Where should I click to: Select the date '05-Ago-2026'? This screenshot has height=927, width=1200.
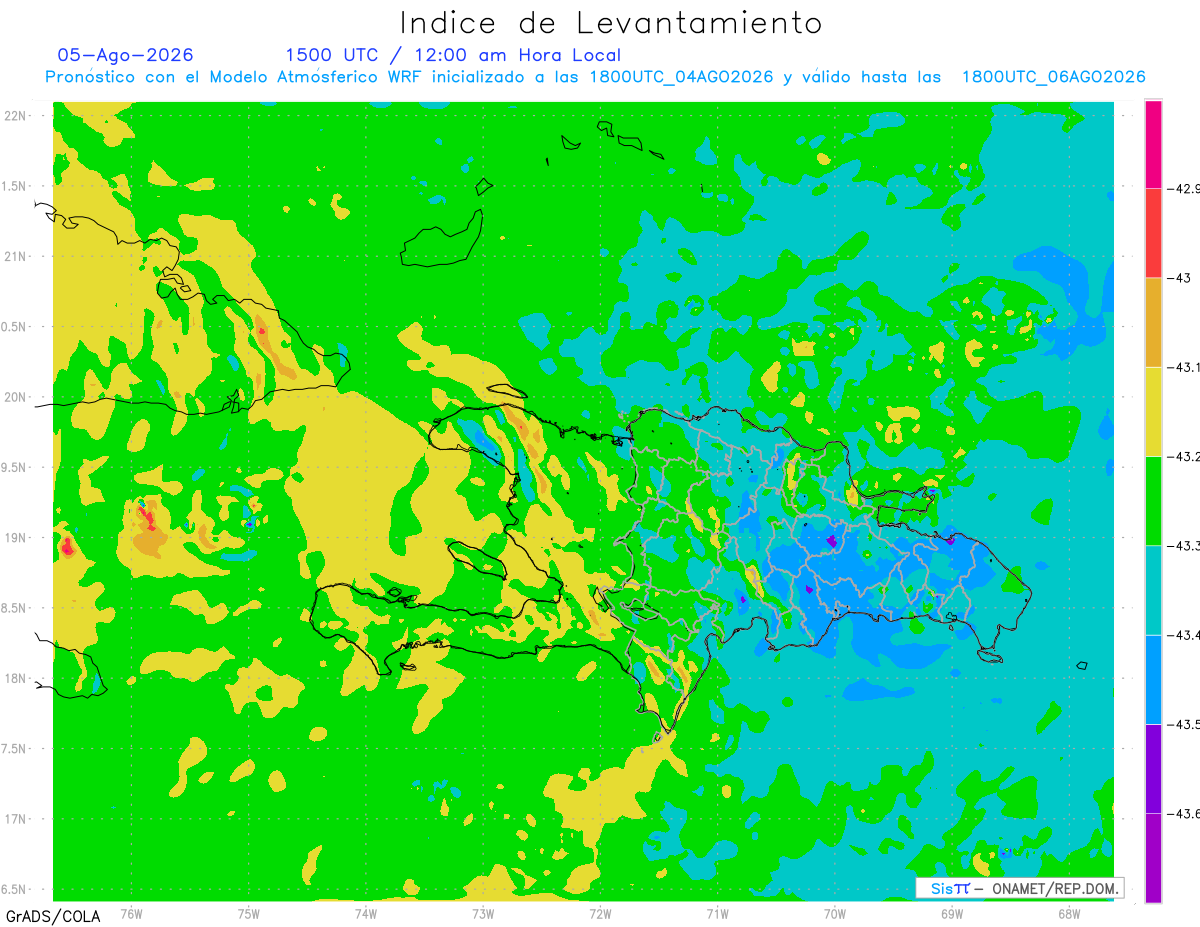point(126,55)
